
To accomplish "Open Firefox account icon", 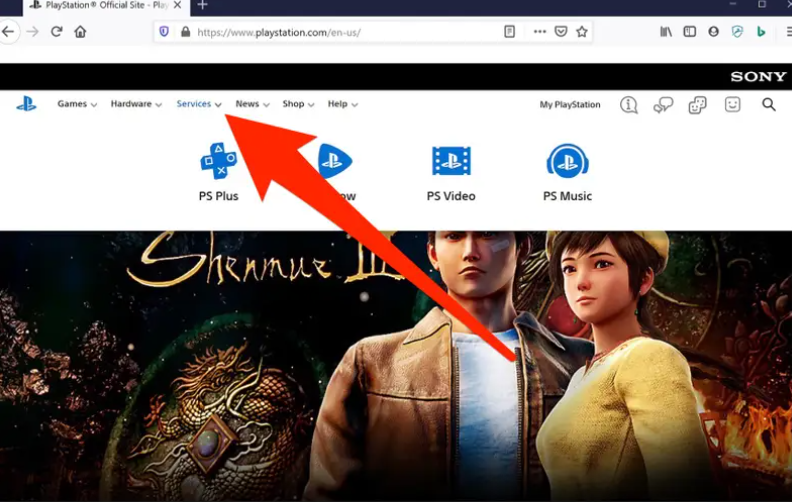I will point(713,32).
